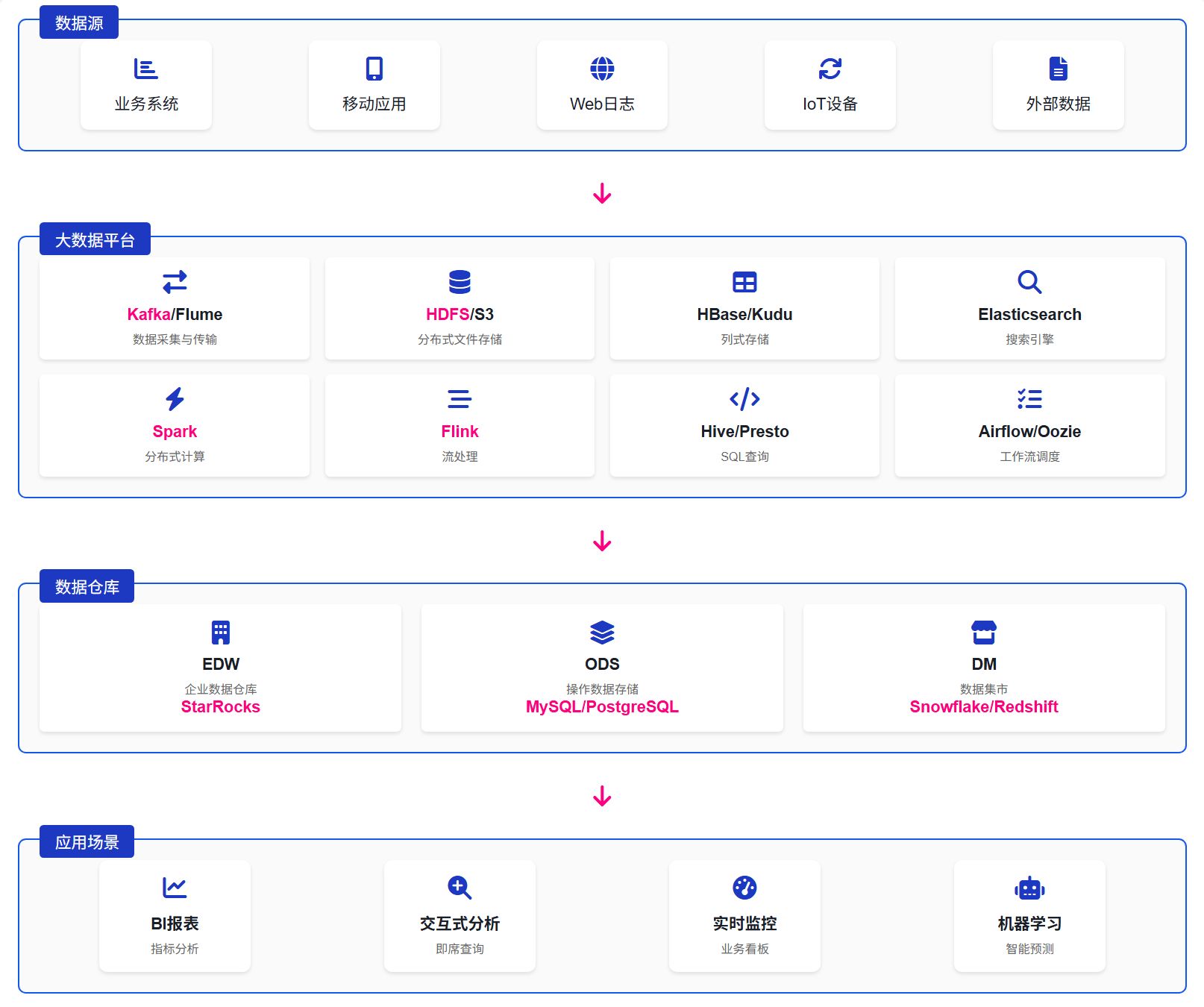Click the 企业数据仓库 description
The height and width of the screenshot is (1007, 1204).
(221, 689)
